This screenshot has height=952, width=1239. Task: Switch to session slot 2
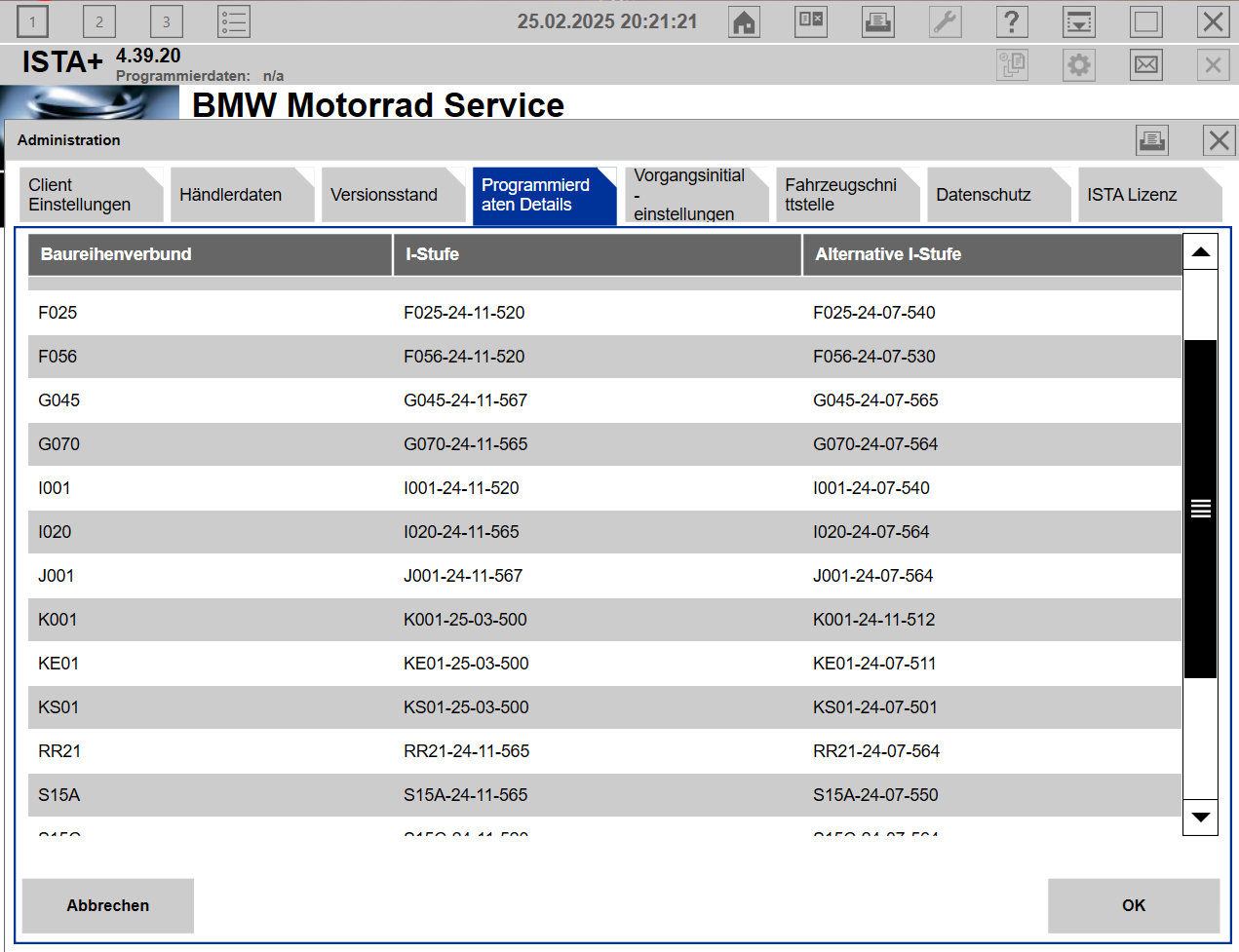click(x=98, y=21)
